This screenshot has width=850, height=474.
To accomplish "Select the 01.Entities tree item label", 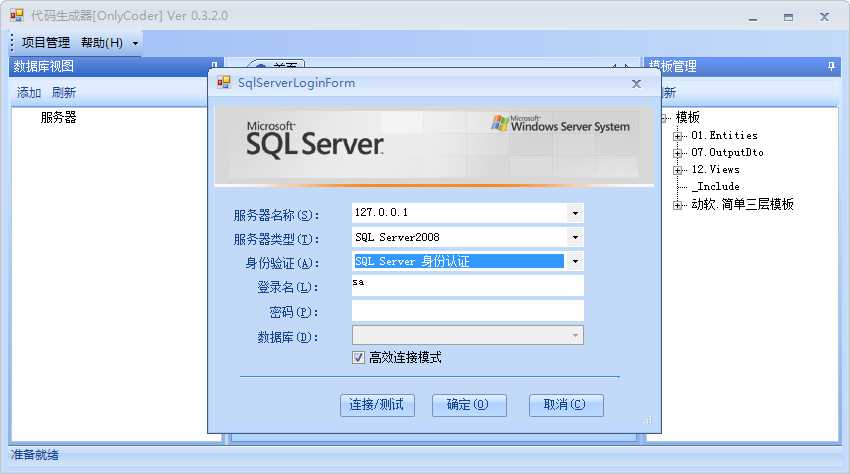I will [724, 136].
